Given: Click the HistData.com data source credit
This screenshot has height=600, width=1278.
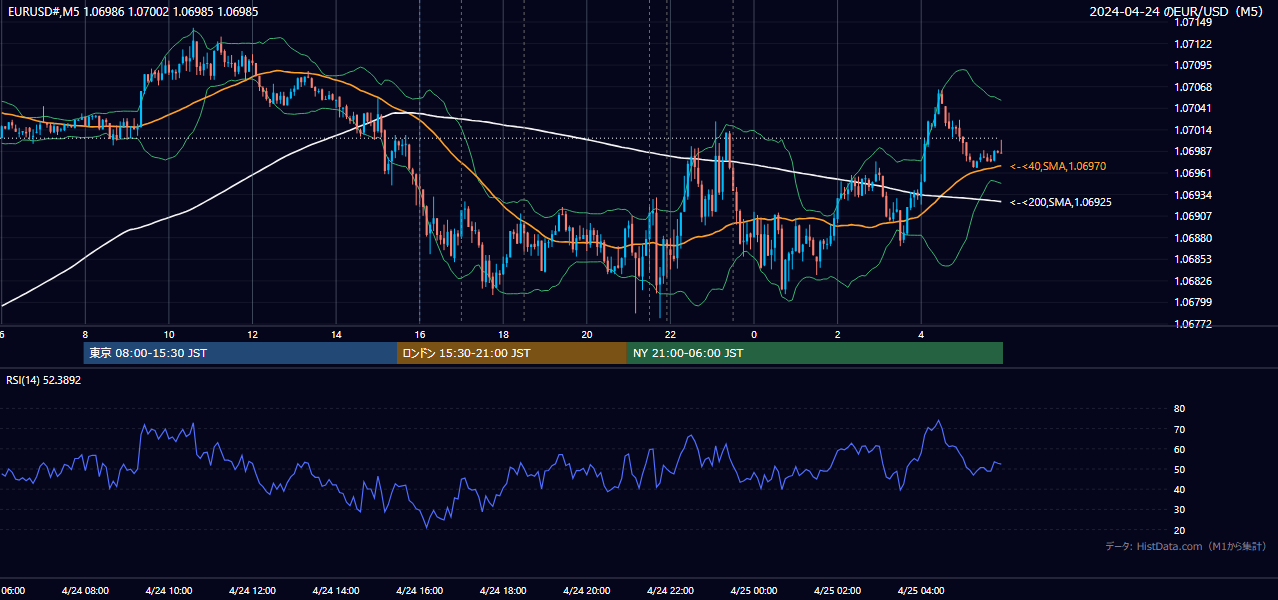Looking at the screenshot, I should [x=1185, y=546].
